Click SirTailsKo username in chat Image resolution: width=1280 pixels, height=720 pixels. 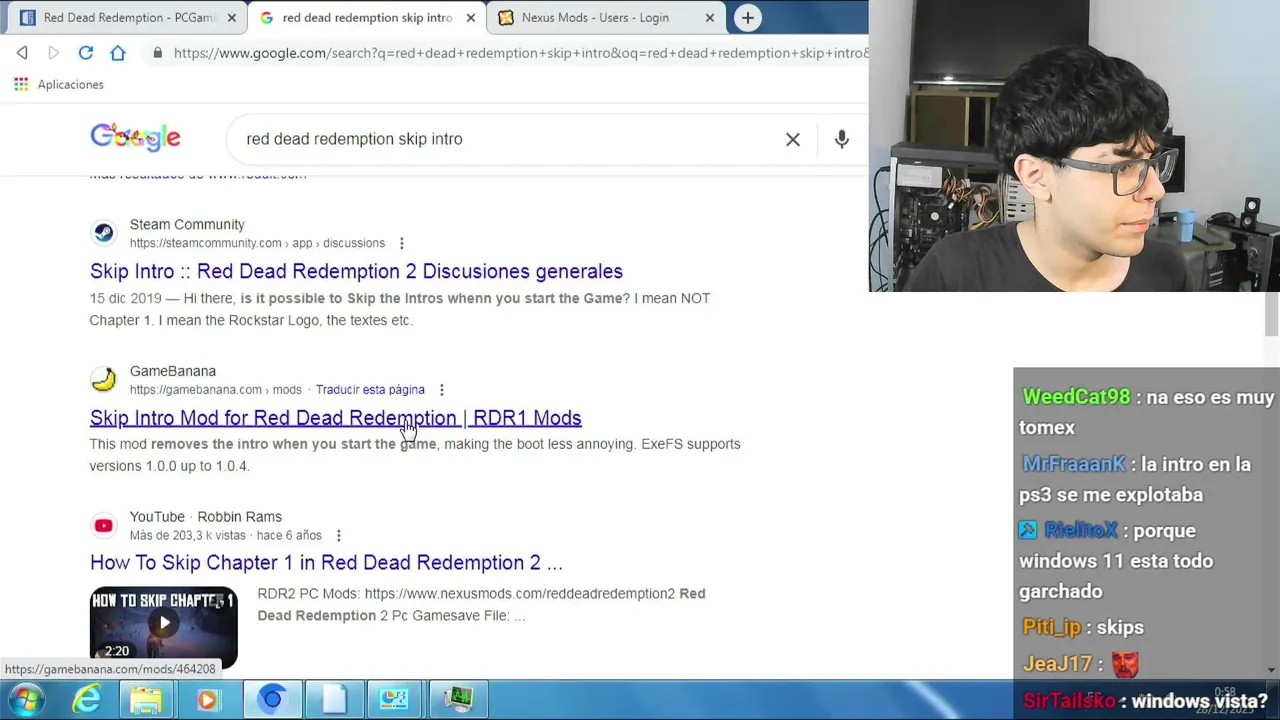click(x=1069, y=701)
